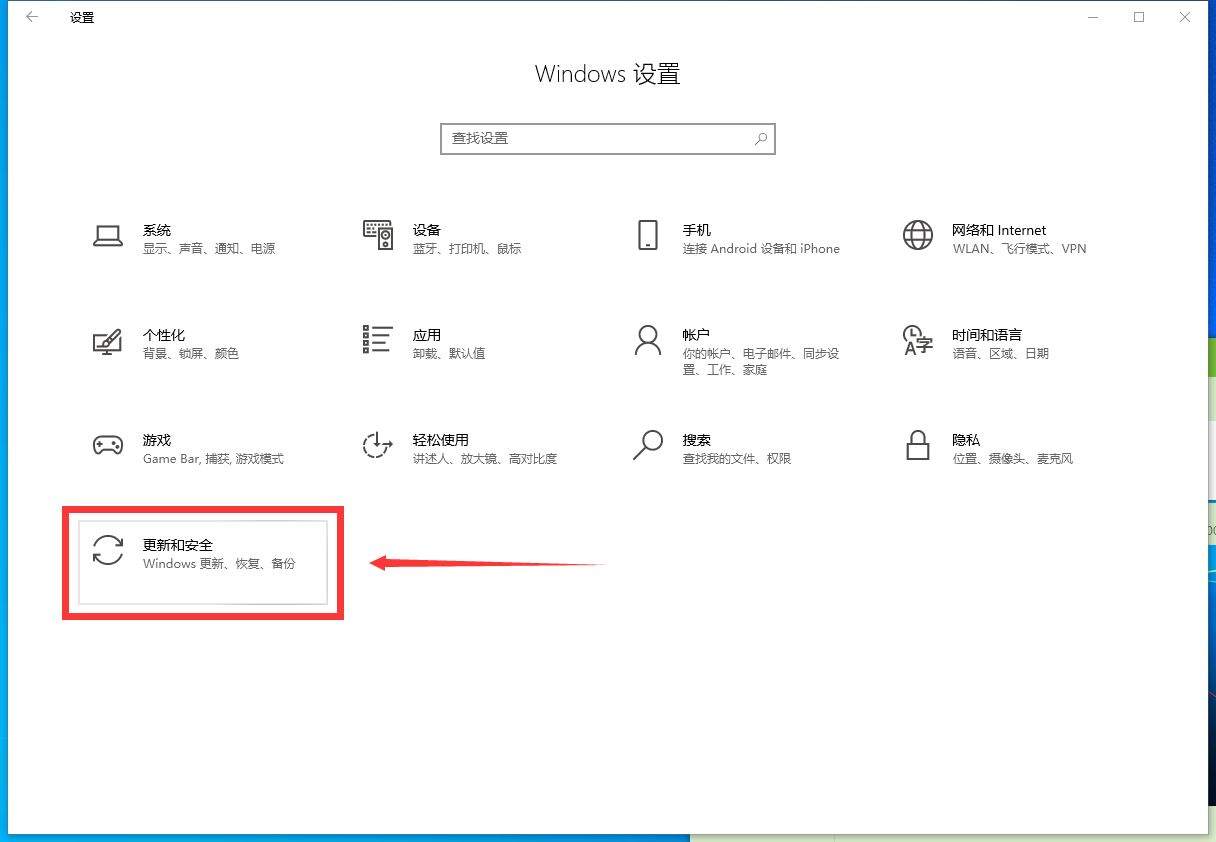Open the 个性化 paintbrush icon

coord(108,340)
